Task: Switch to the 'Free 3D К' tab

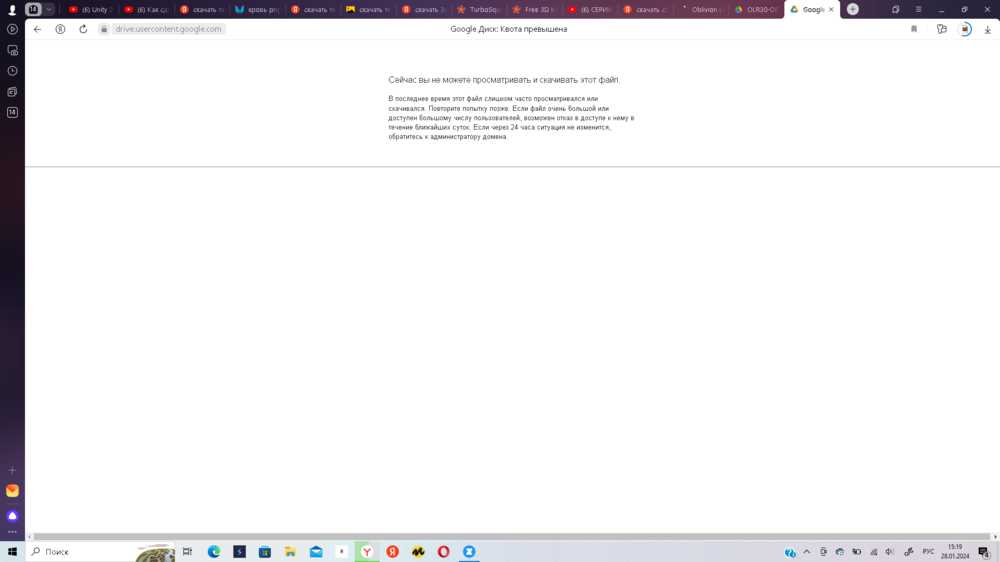Action: [x=534, y=10]
